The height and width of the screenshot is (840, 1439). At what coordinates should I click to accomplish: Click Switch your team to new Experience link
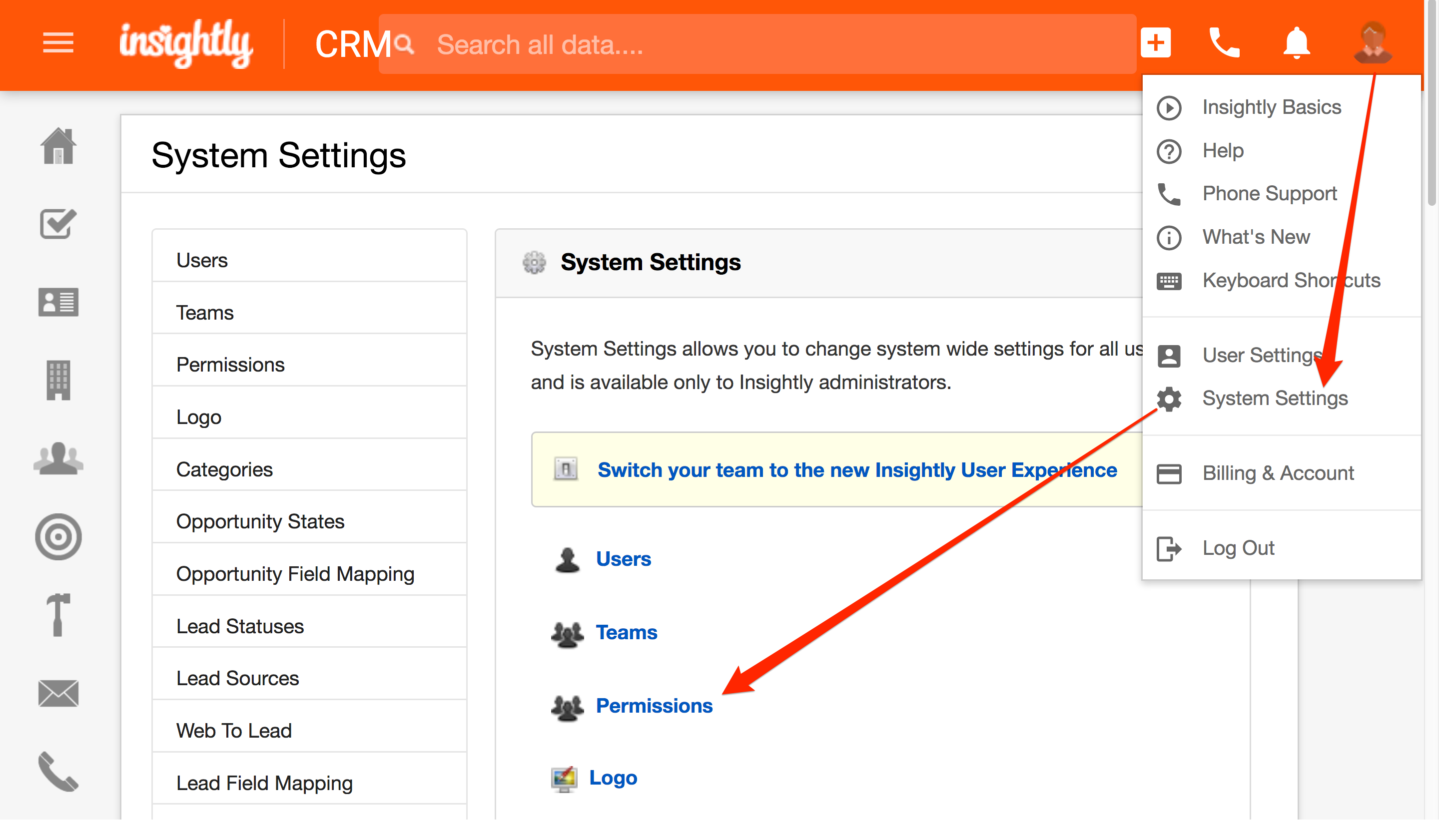pyautogui.click(x=857, y=469)
